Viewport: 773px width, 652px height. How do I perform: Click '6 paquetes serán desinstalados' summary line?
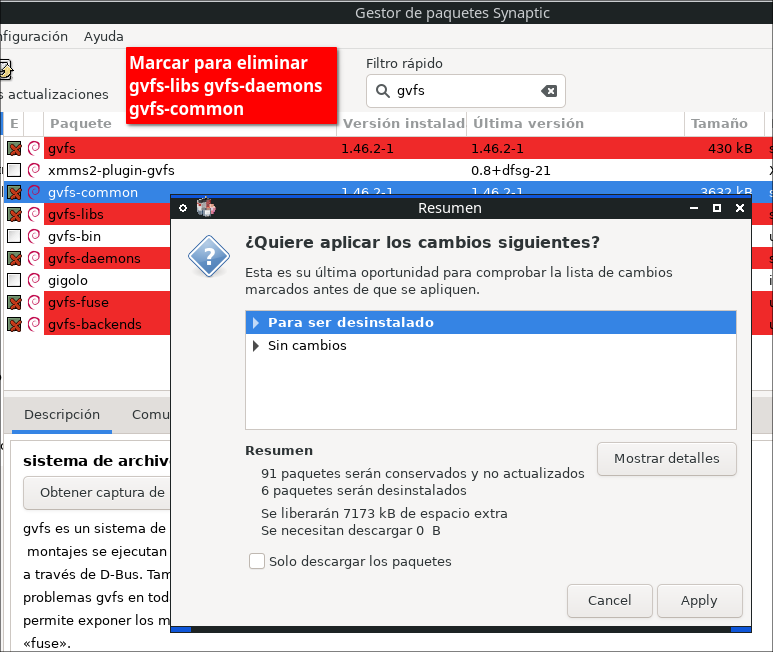tap(364, 491)
